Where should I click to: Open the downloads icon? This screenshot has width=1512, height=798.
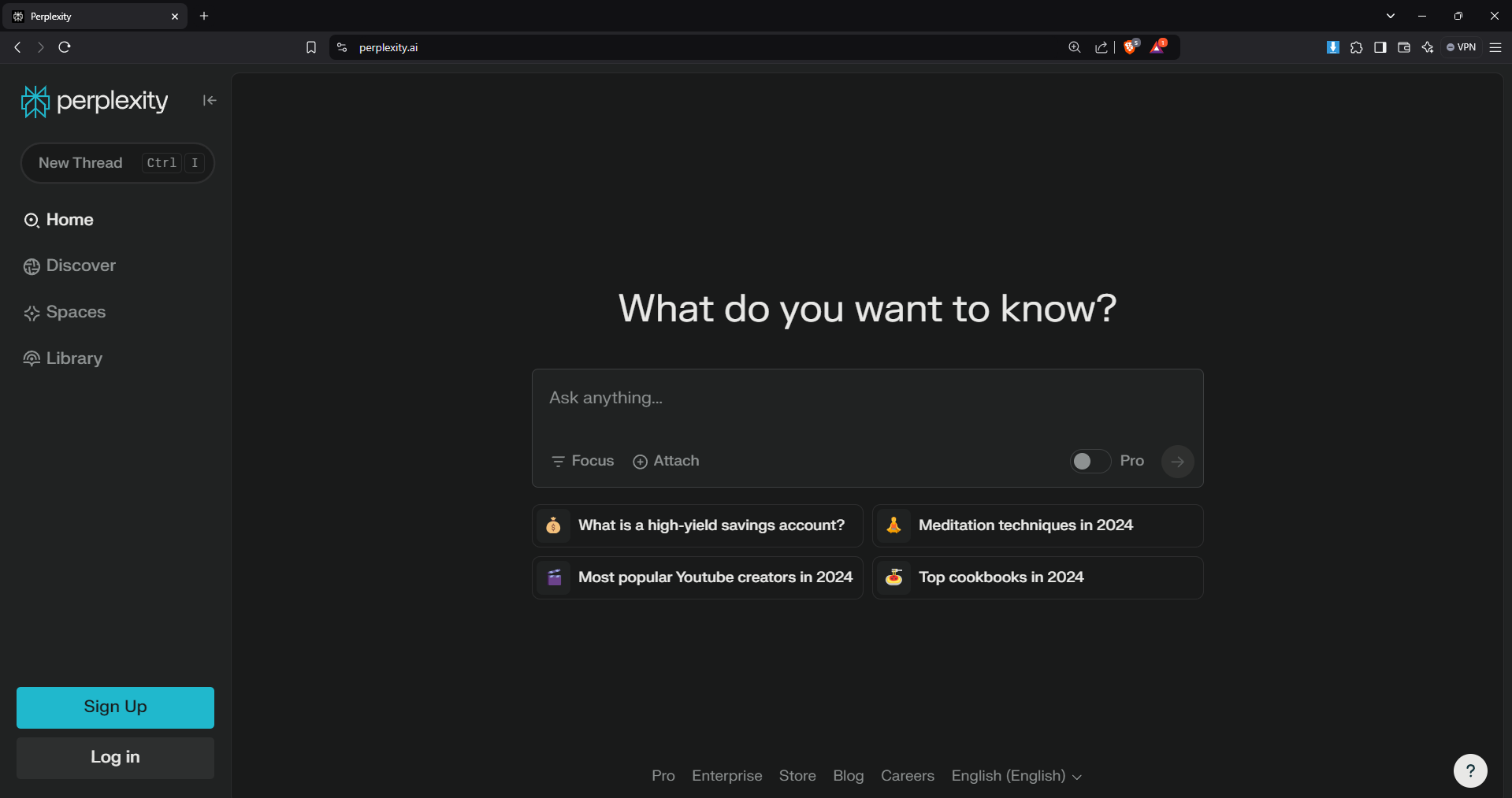1333,47
